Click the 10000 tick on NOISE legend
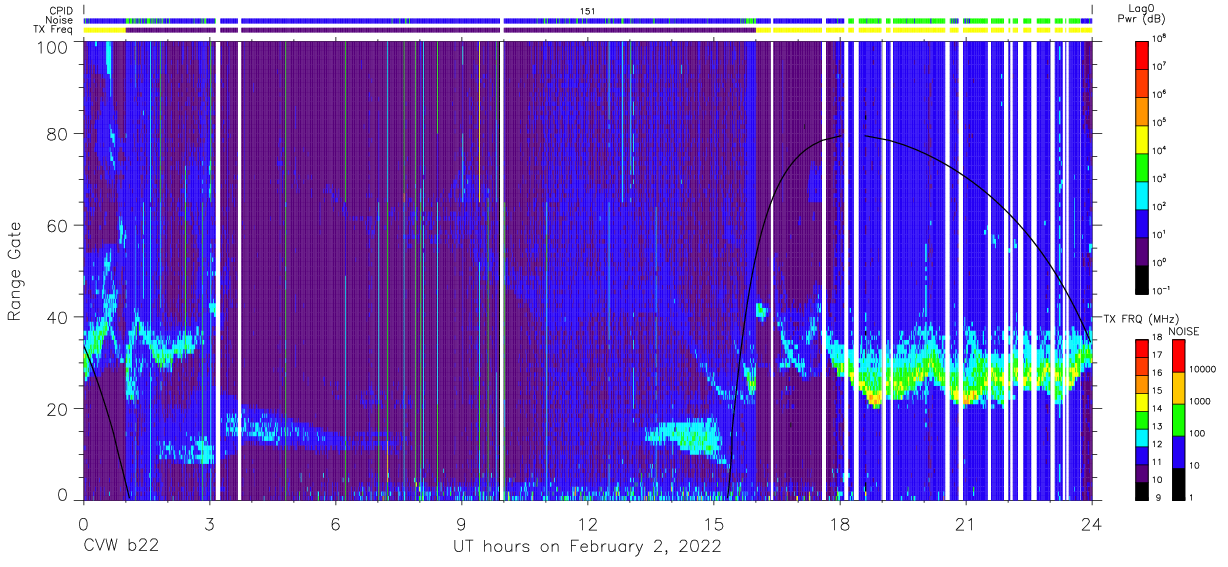Image resolution: width=1228 pixels, height=567 pixels. coord(1202,369)
